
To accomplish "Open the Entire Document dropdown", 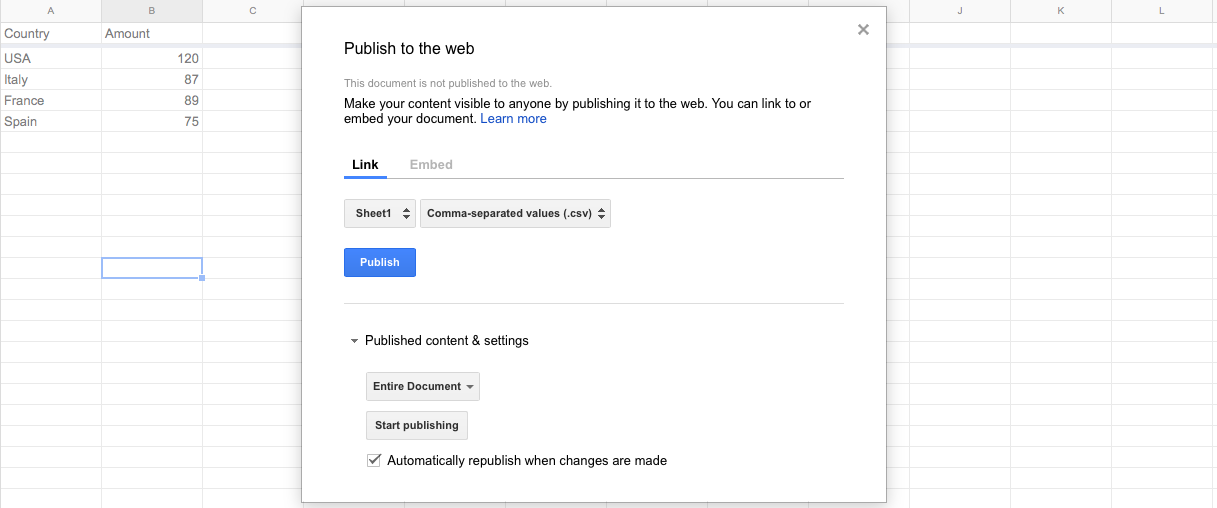I will pos(423,386).
